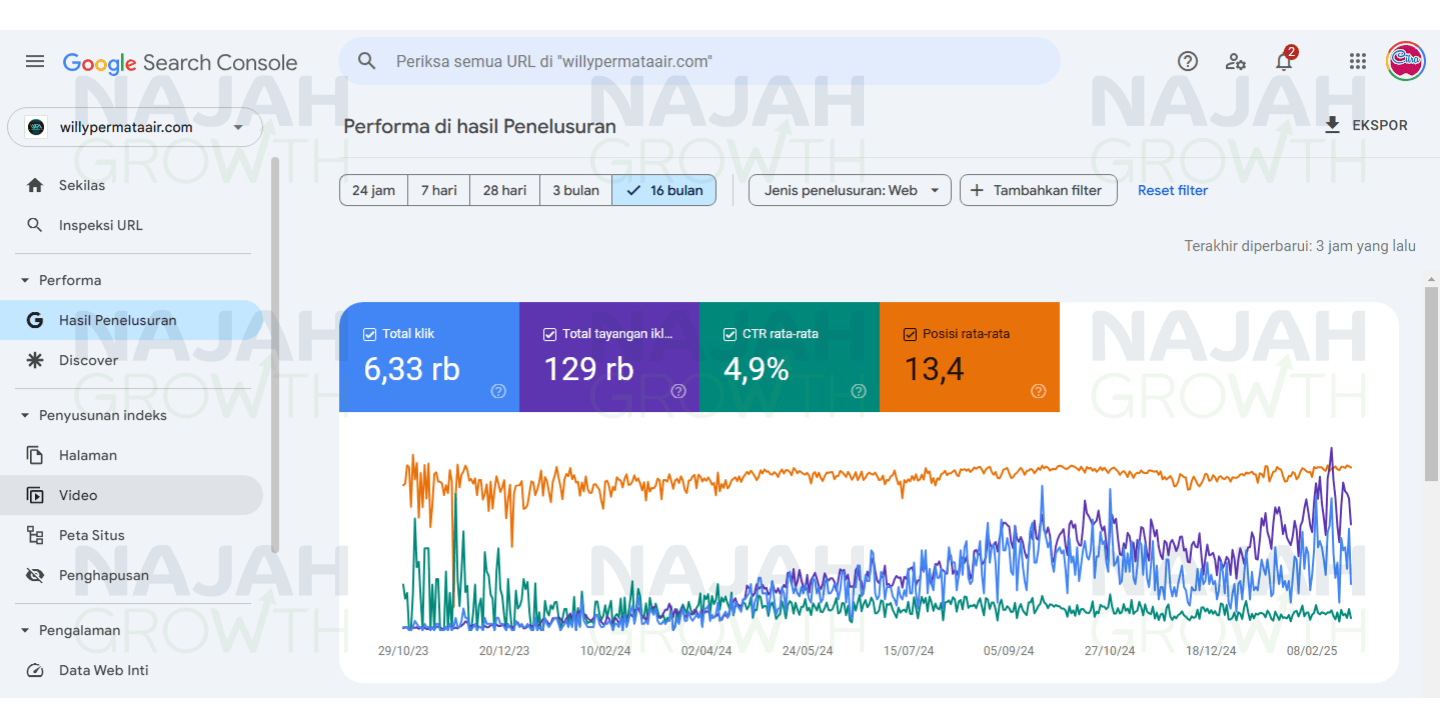Viewport: 1440px width, 728px height.
Task: Click the Discover asterisk icon
Action: tap(35, 360)
